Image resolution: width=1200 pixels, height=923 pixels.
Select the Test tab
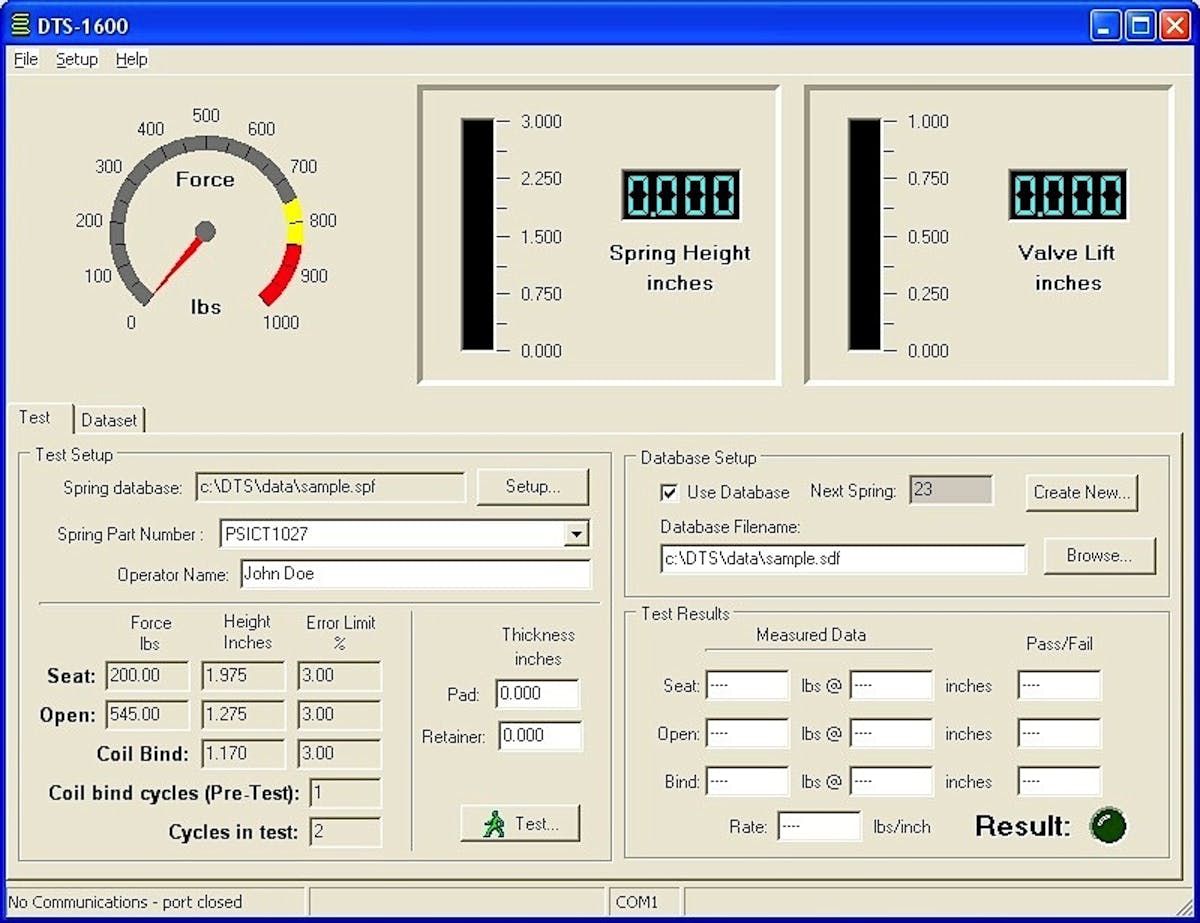[36, 418]
